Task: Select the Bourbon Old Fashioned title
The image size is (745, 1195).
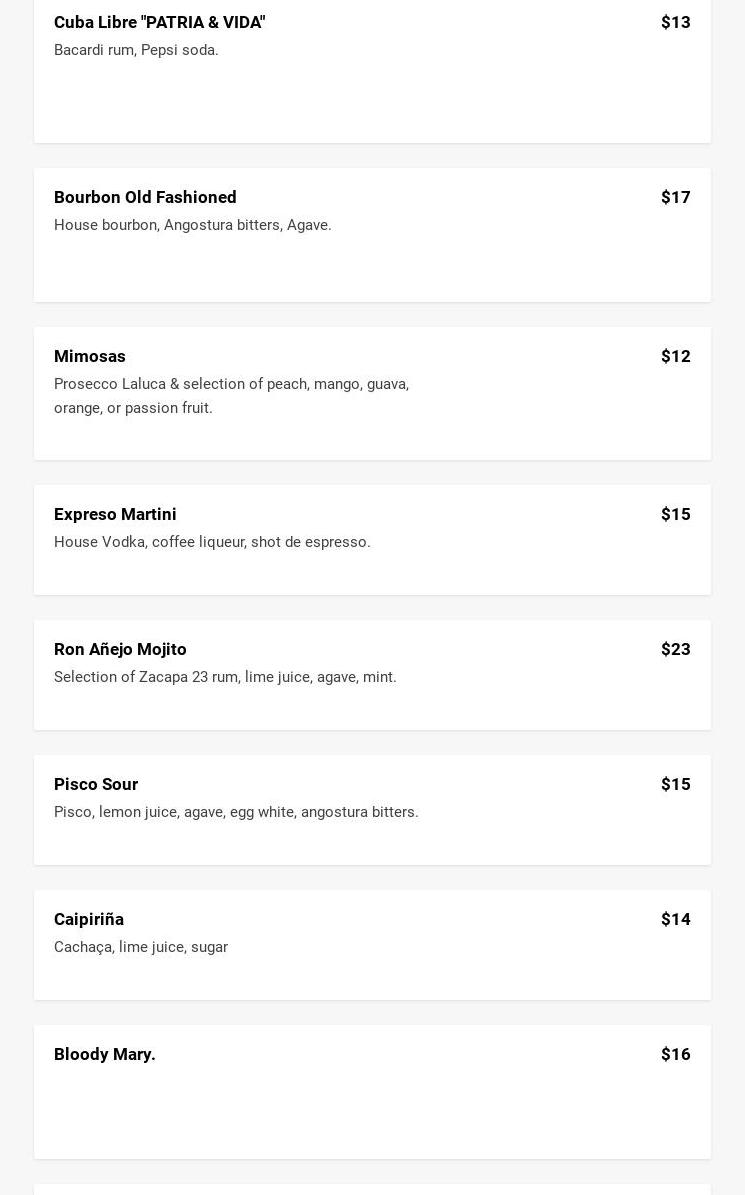Action: tap(145, 197)
